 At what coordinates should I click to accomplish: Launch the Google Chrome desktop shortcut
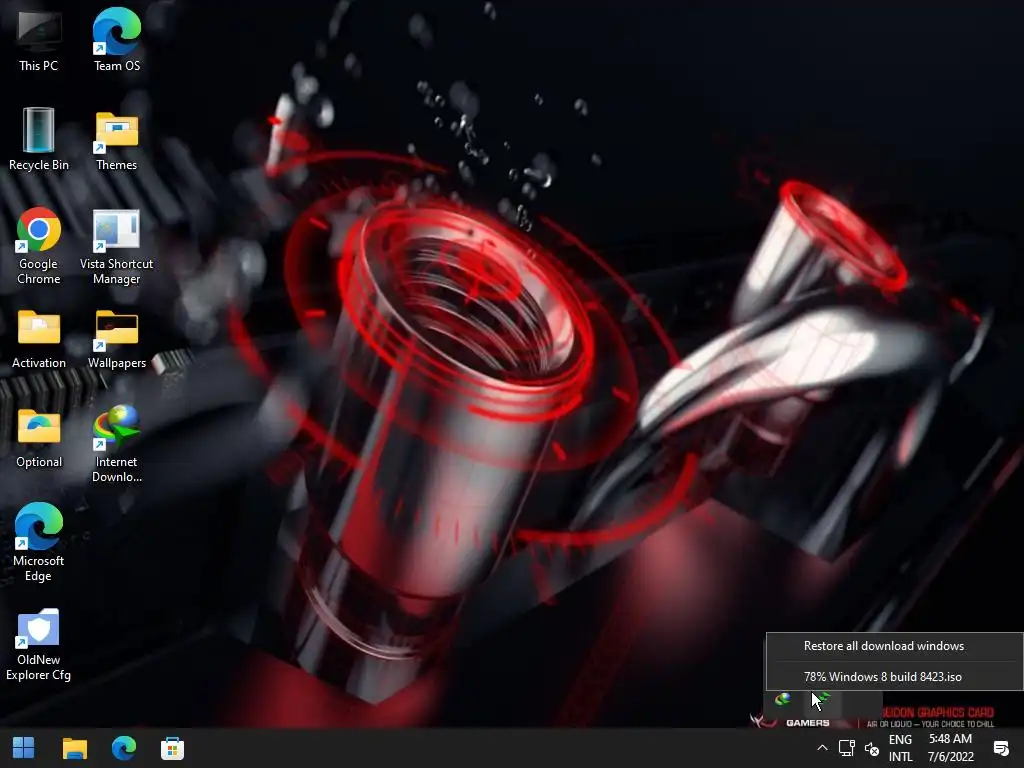point(39,246)
